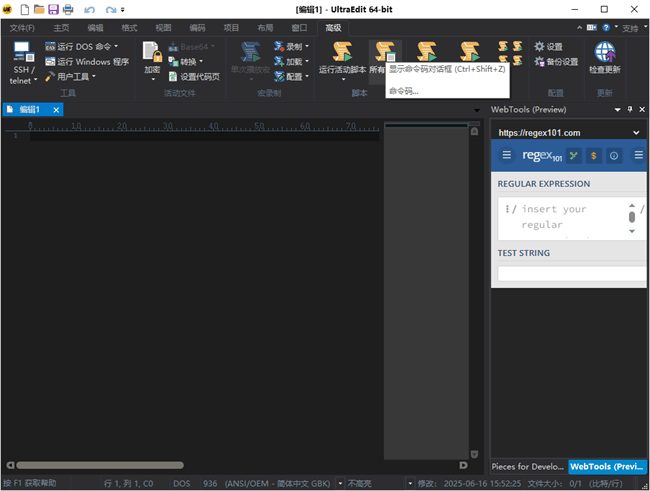Expand the 用户工具 dropdown
The height and width of the screenshot is (491, 650).
(x=94, y=76)
